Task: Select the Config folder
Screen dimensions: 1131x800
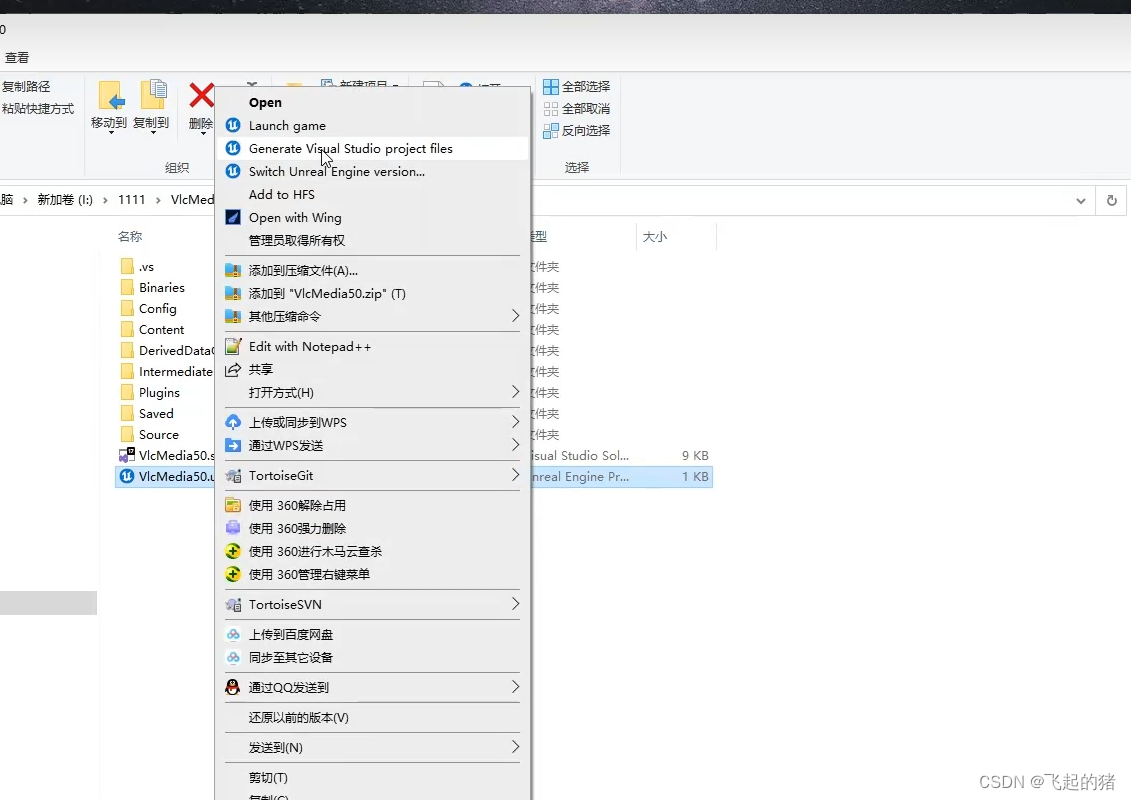Action: [x=157, y=309]
